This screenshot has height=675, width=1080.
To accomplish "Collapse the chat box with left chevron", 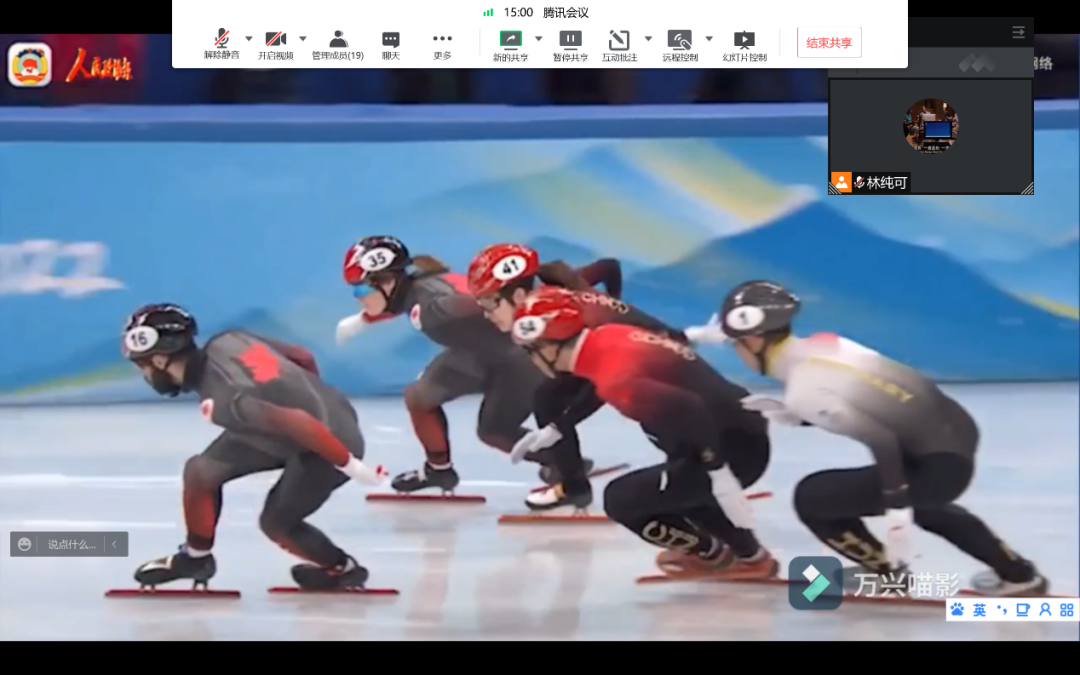I will (x=115, y=545).
